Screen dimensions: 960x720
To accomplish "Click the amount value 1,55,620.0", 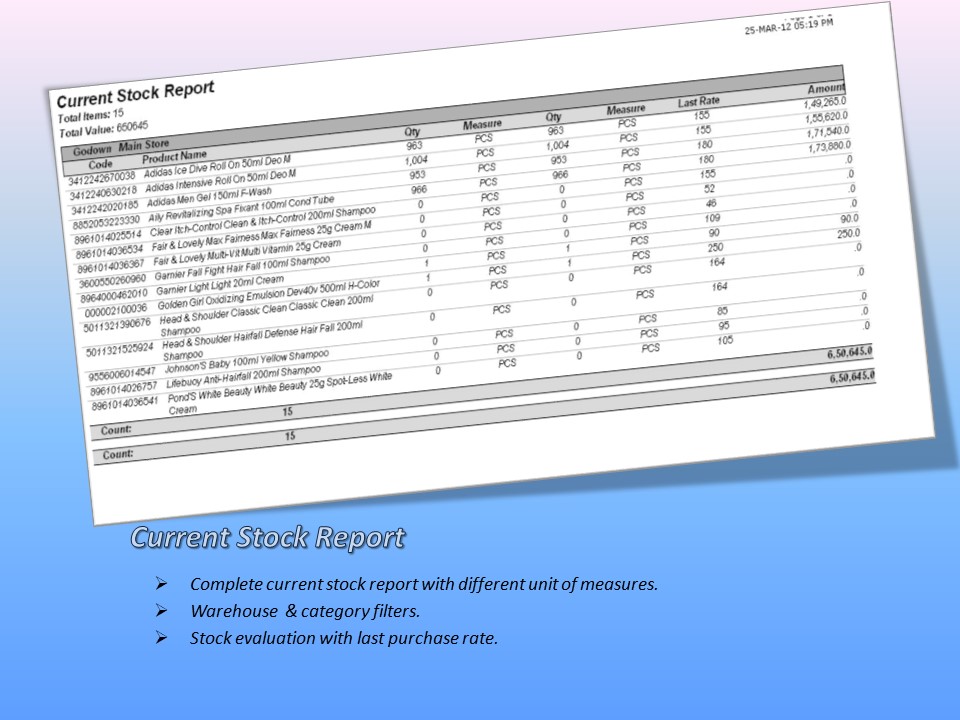I will pos(827,118).
